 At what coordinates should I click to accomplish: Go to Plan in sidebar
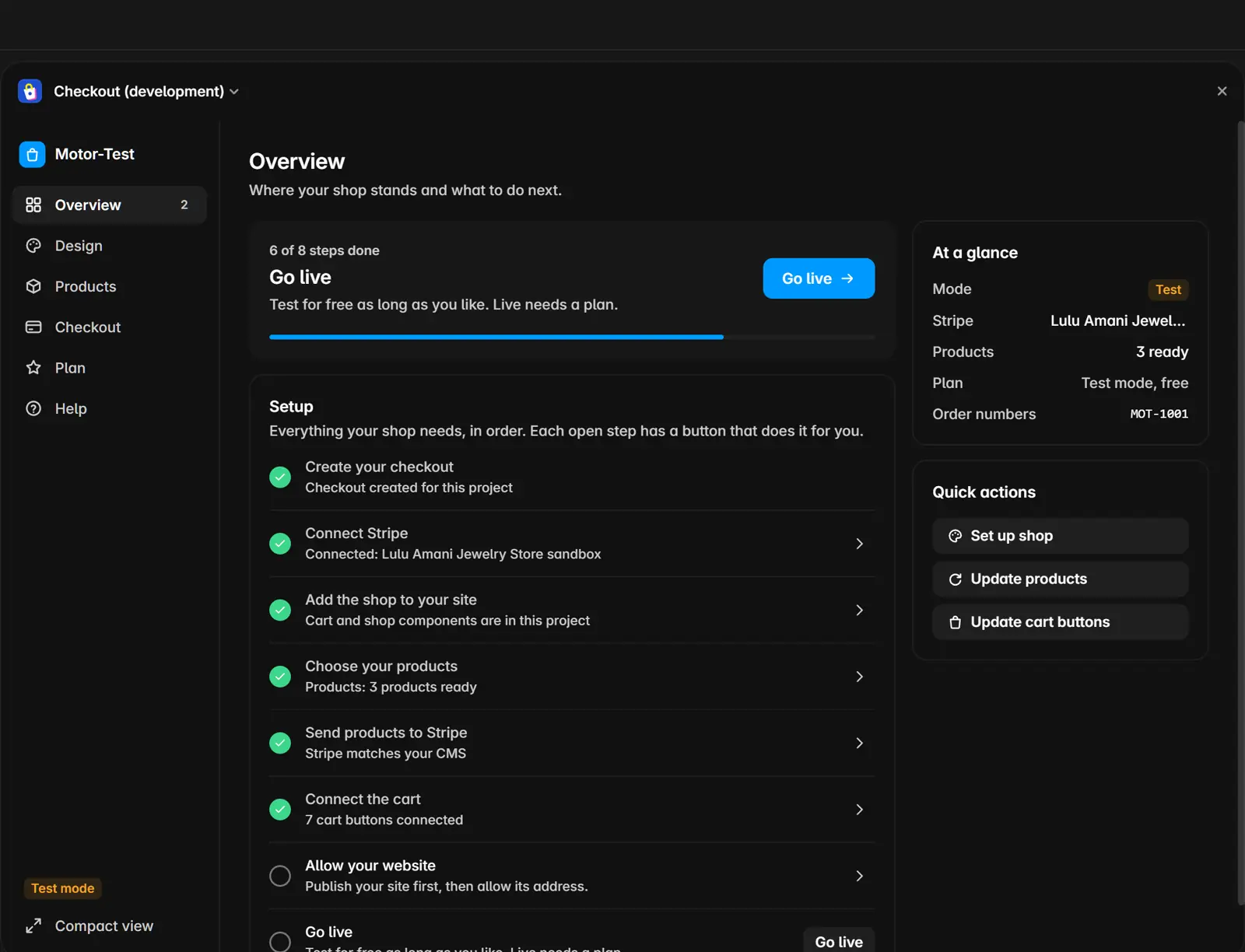(110, 367)
